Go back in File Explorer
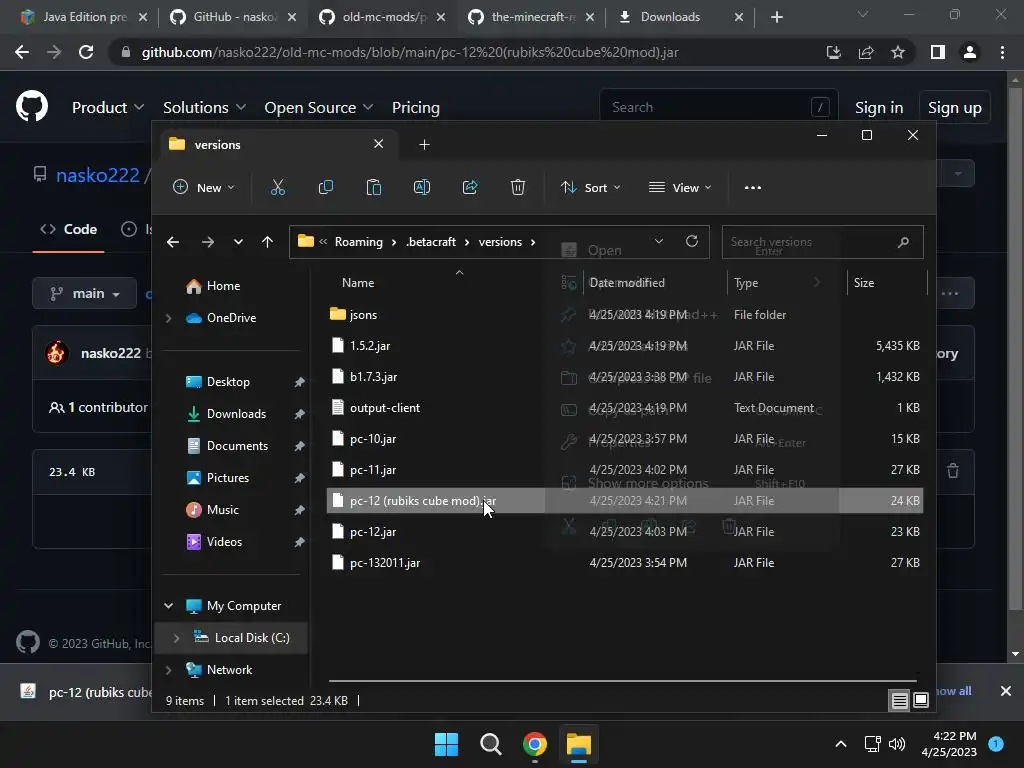This screenshot has height=768, width=1024. [173, 242]
